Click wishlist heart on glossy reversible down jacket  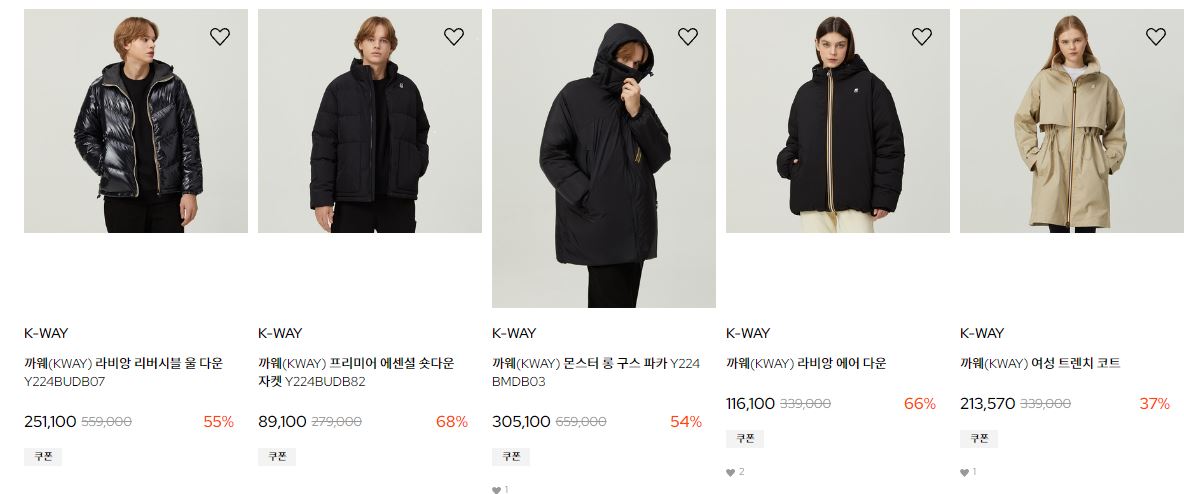[x=220, y=36]
